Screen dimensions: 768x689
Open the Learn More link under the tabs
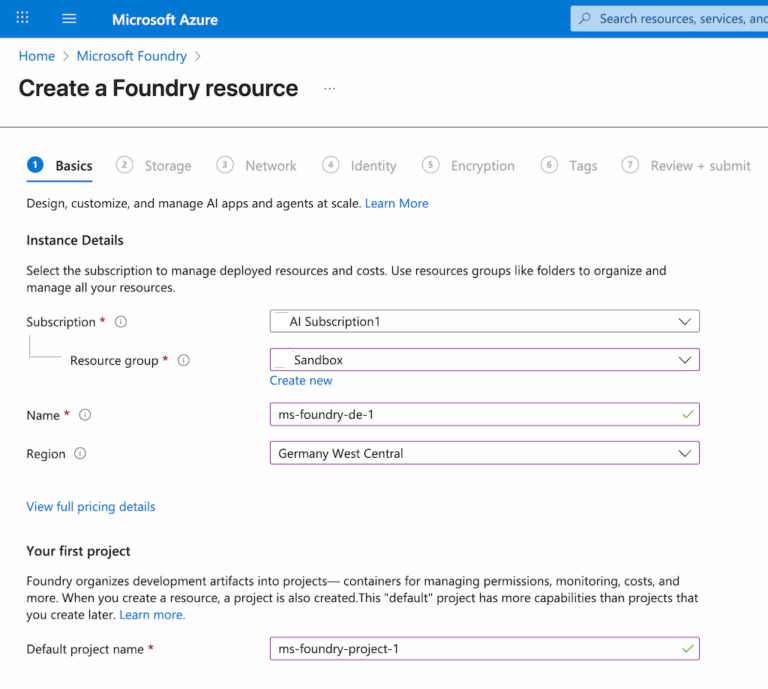click(x=397, y=203)
